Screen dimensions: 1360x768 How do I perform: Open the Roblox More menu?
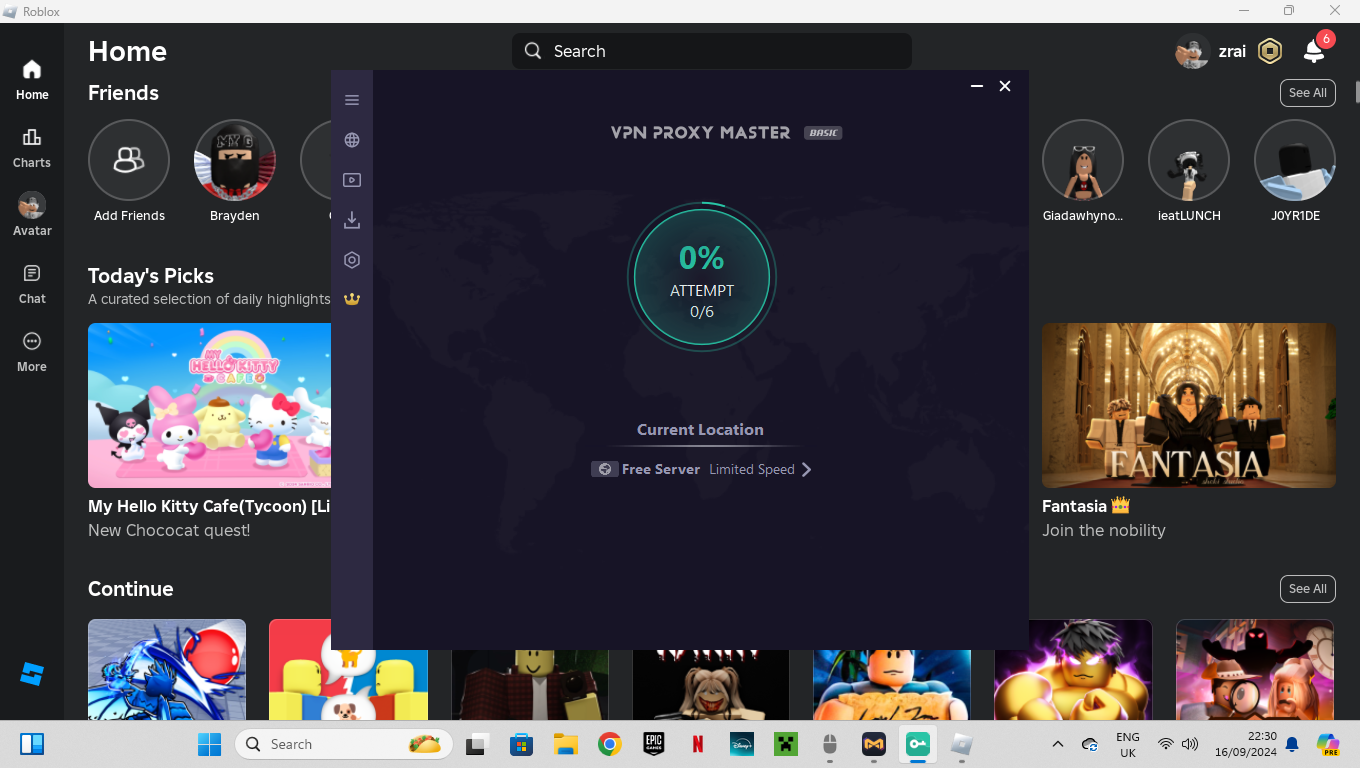[32, 352]
